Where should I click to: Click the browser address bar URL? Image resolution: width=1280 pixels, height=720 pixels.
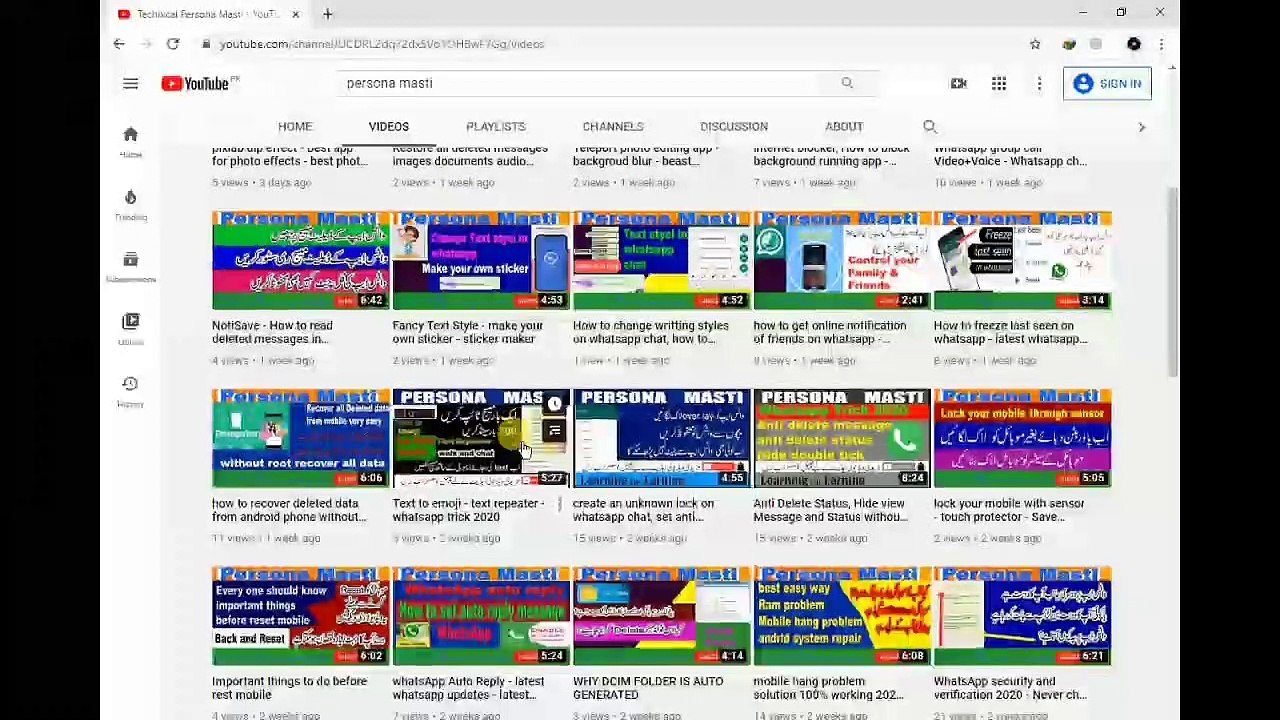pyautogui.click(x=382, y=44)
